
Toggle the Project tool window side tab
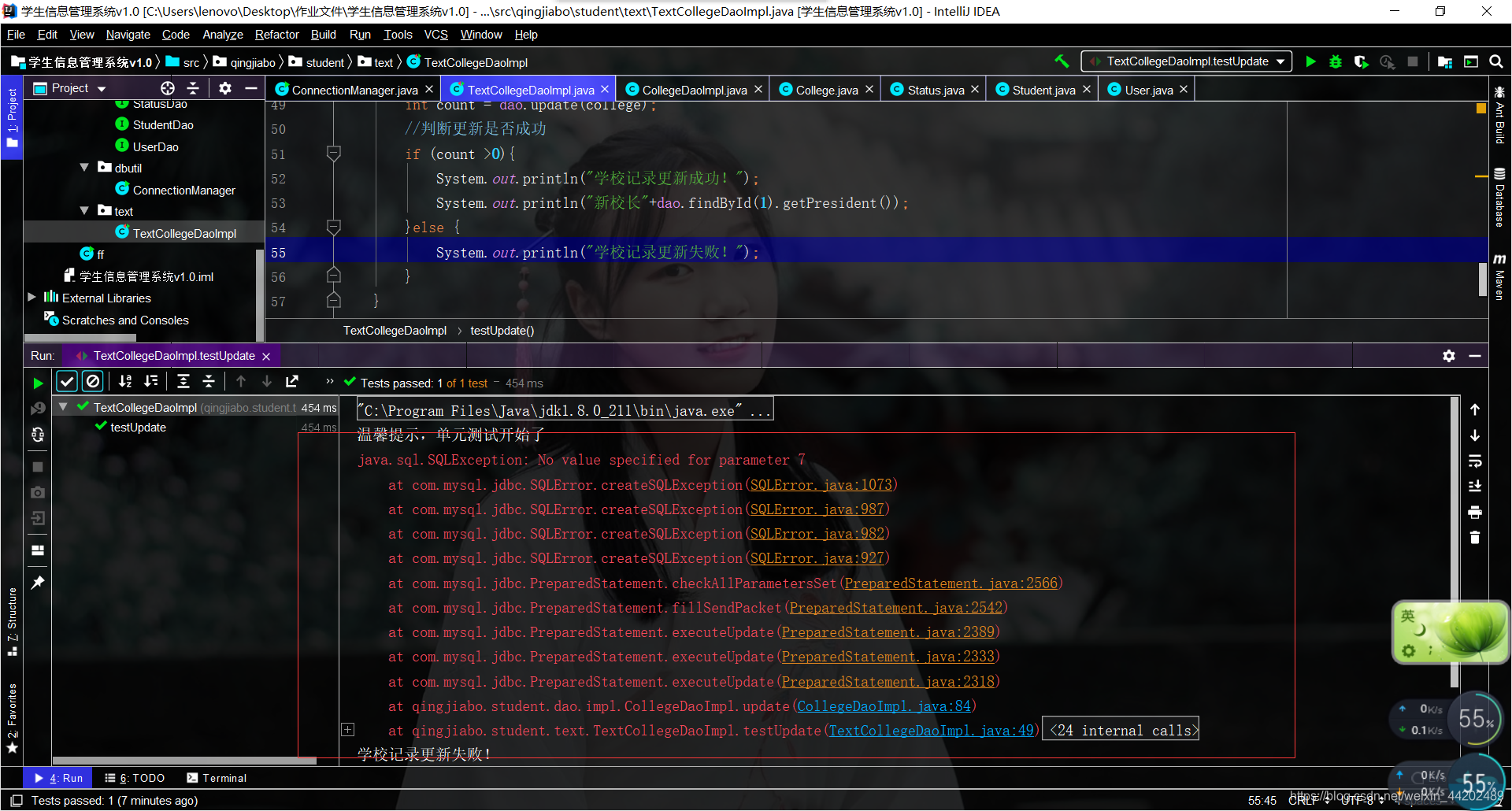[12, 117]
